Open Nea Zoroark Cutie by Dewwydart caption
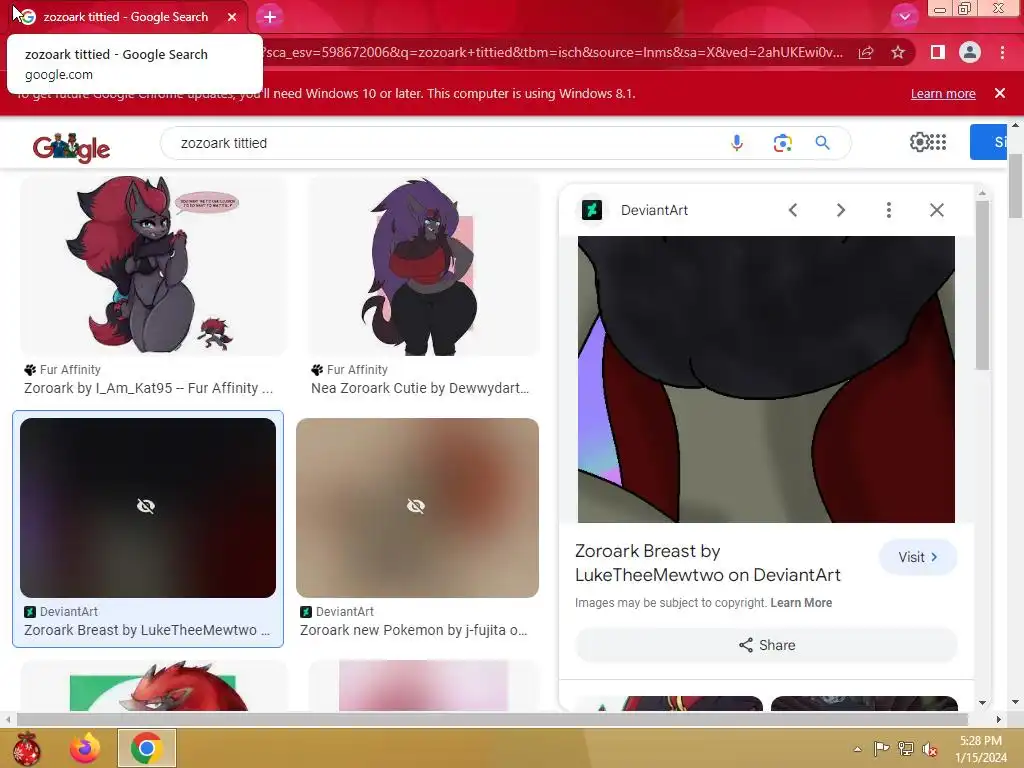The width and height of the screenshot is (1024, 768). (x=420, y=388)
